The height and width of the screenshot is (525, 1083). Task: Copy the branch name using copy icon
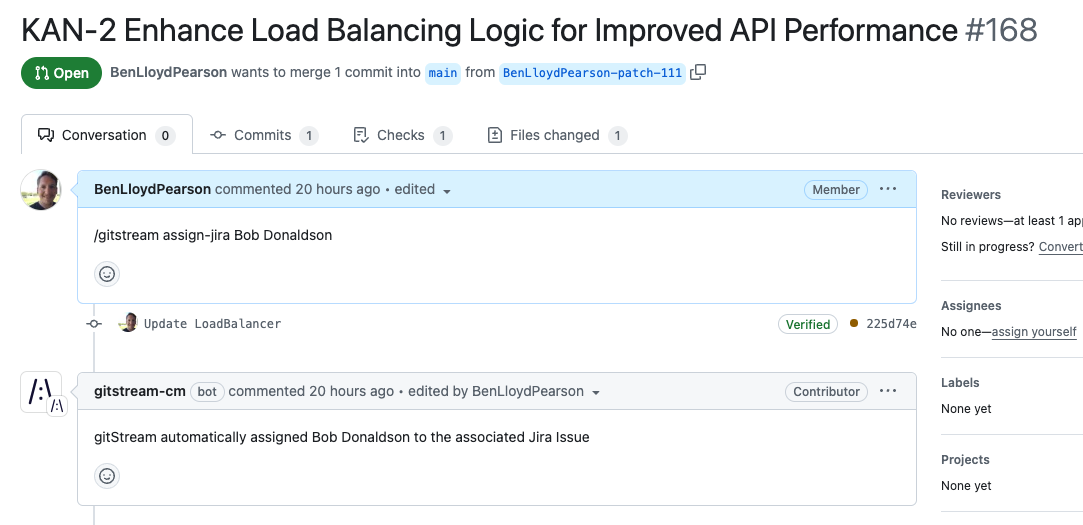[698, 72]
